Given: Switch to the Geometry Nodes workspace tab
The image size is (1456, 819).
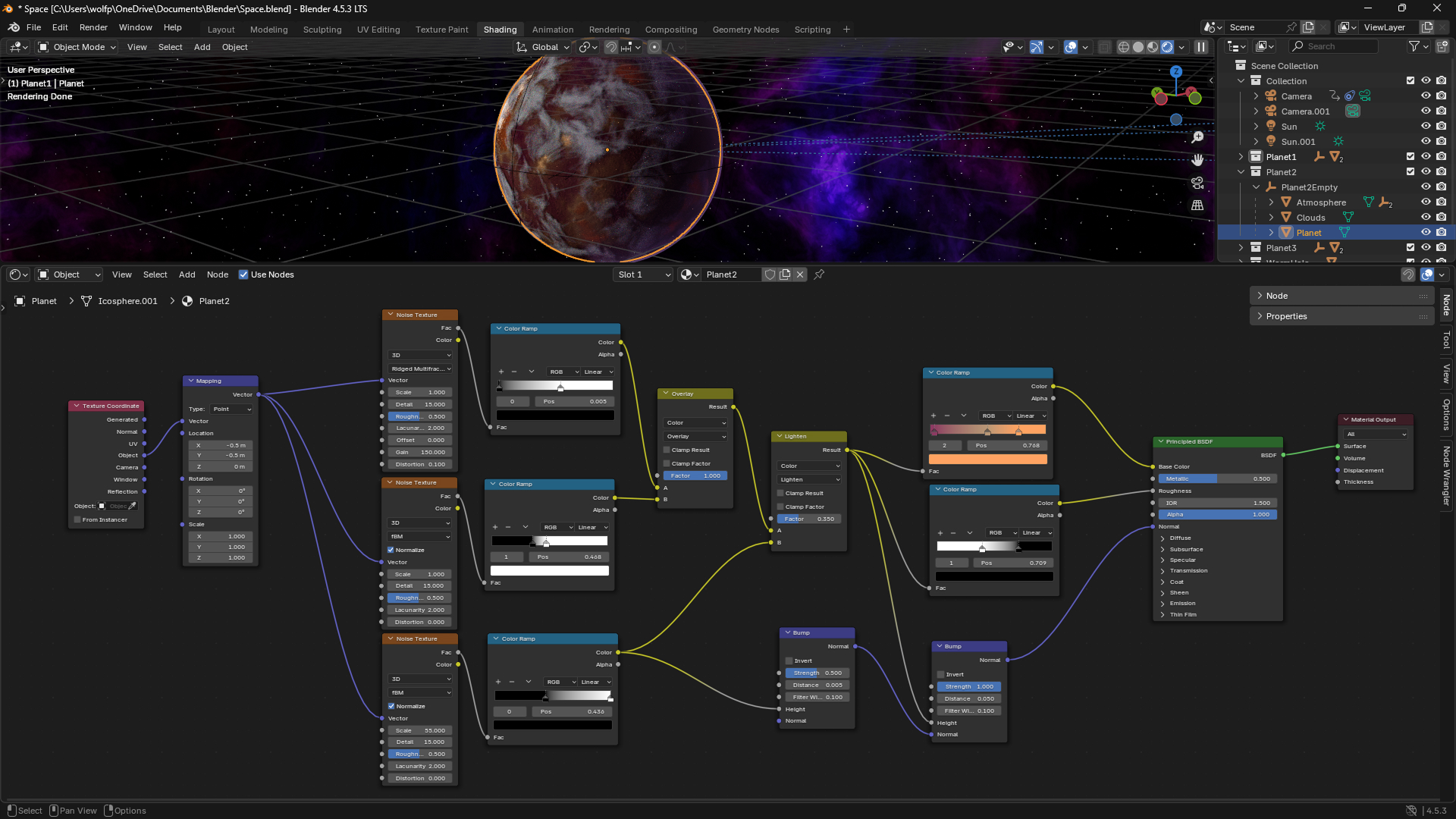Looking at the screenshot, I should pyautogui.click(x=745, y=30).
